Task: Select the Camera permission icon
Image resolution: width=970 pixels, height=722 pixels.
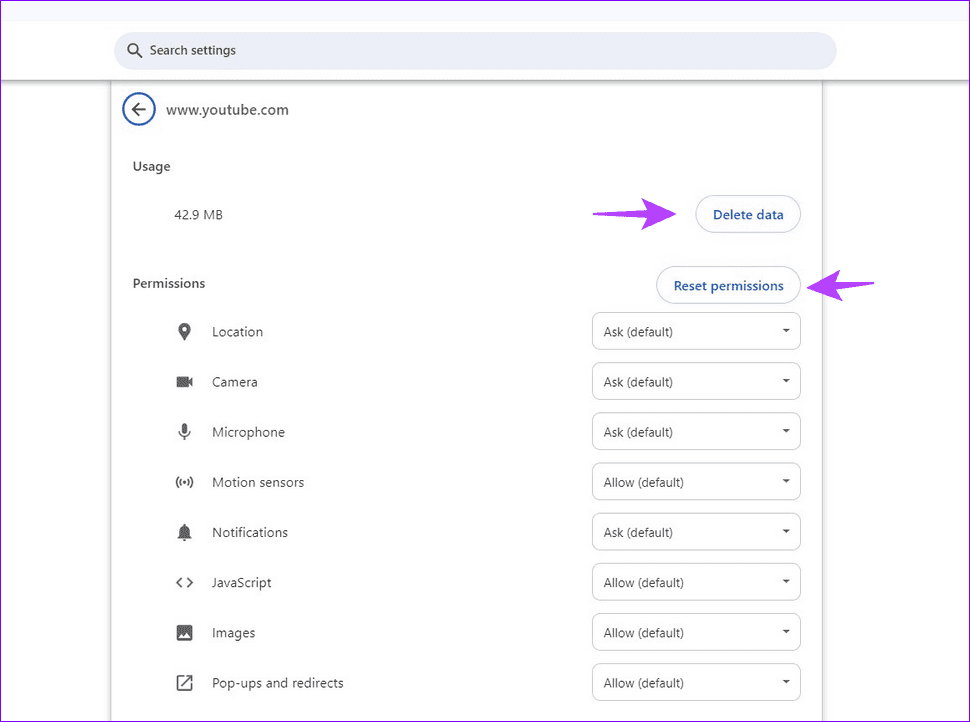Action: pos(185,381)
